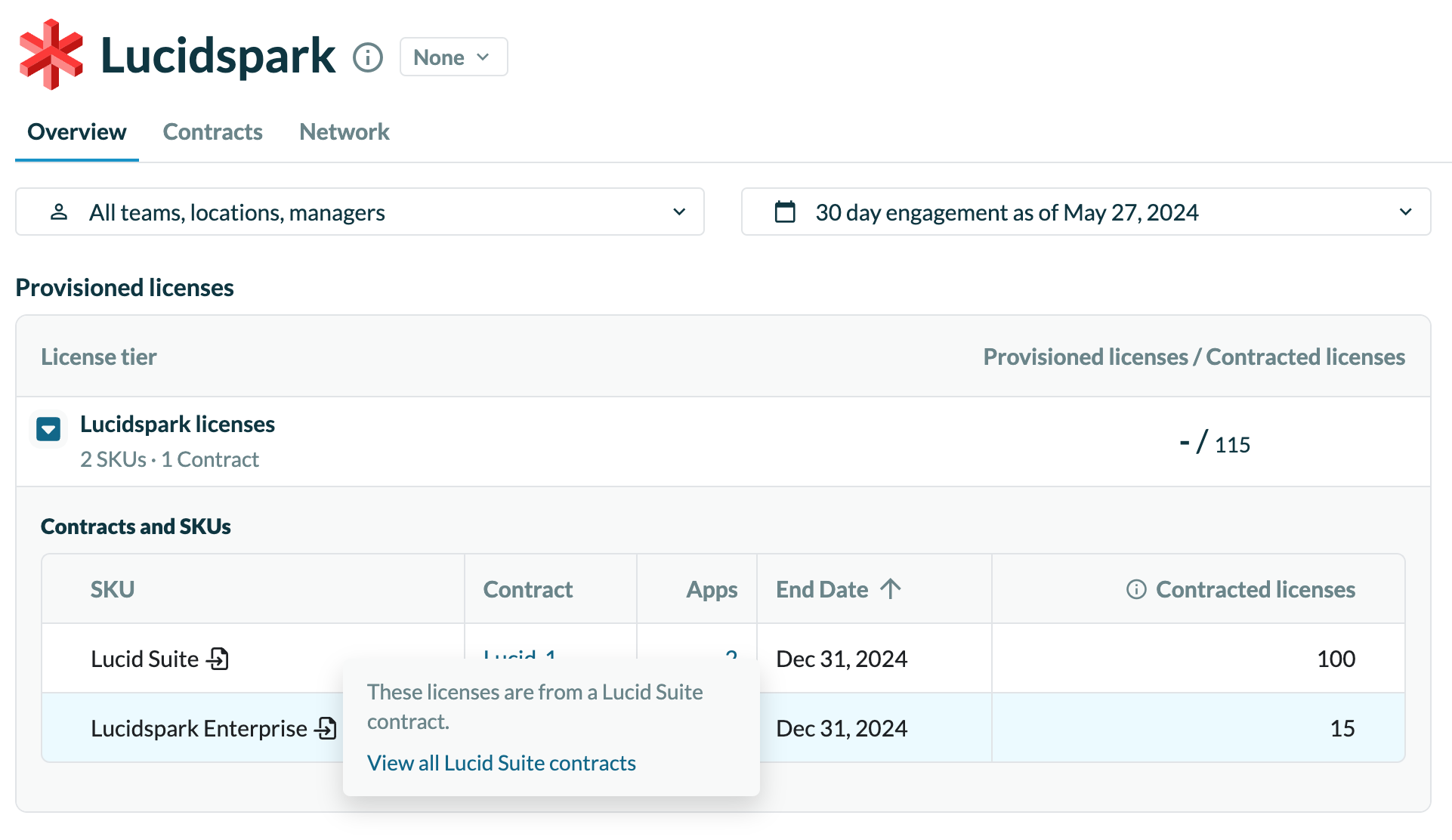Click the Apps column header
Image resolution: width=1452 pixels, height=840 pixels.
coord(711,589)
